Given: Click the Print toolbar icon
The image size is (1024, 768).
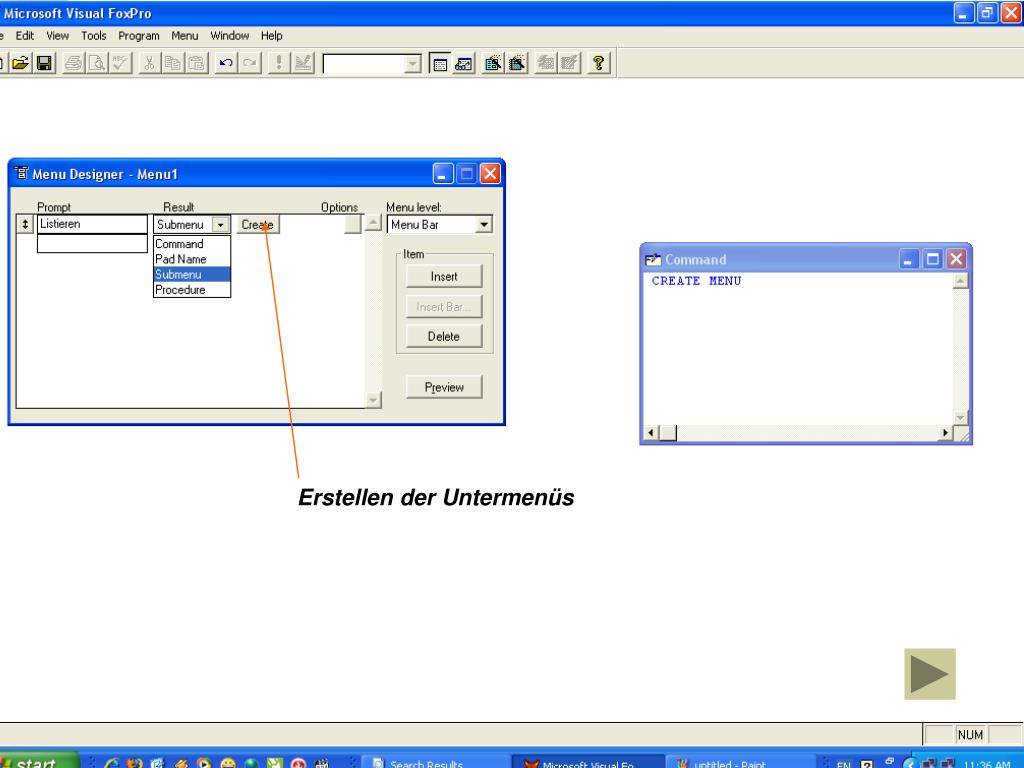Looking at the screenshot, I should [73, 63].
